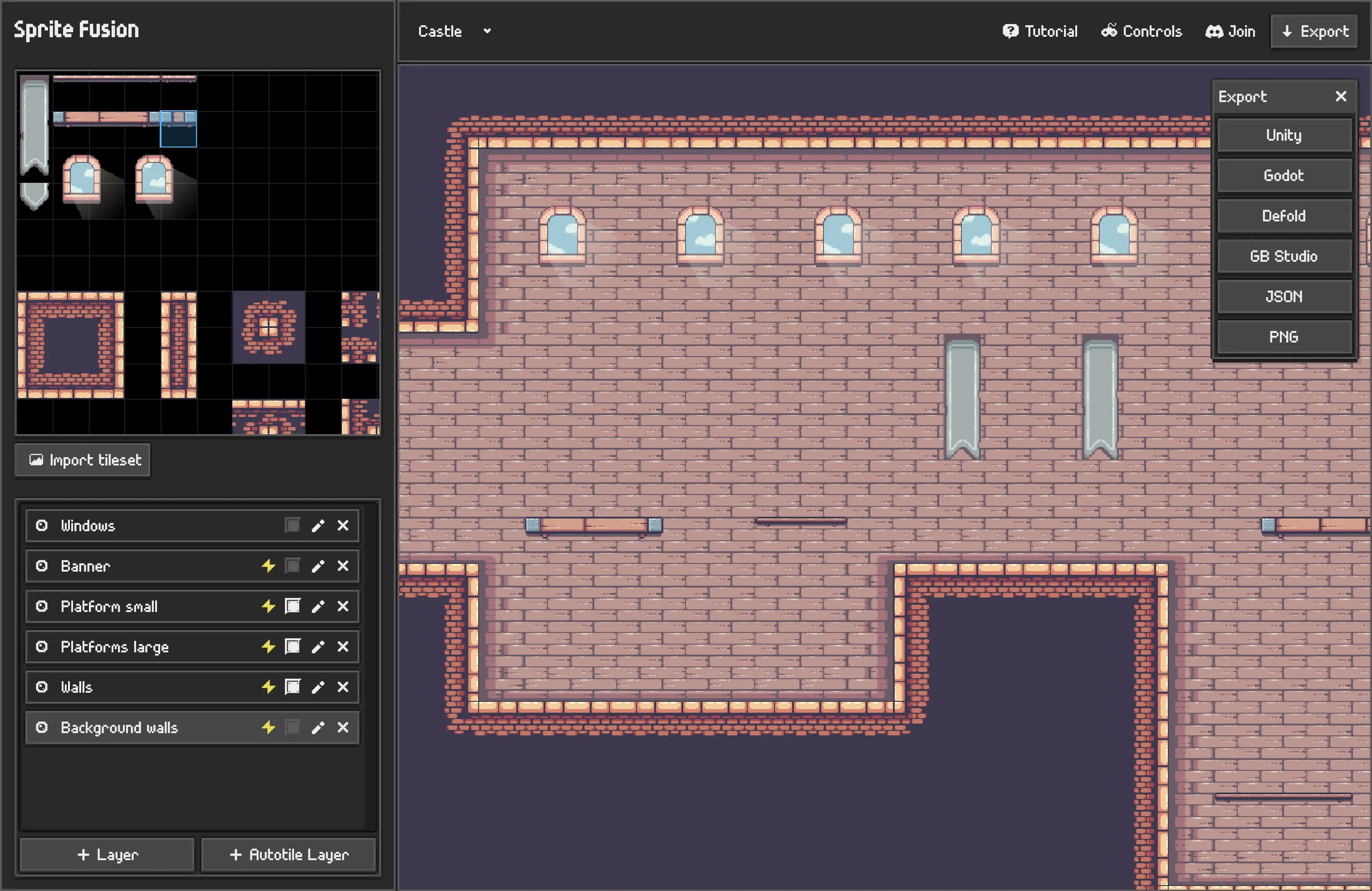This screenshot has height=891, width=1372.
Task: Select the Platforms large layer row
Action: pos(192,646)
